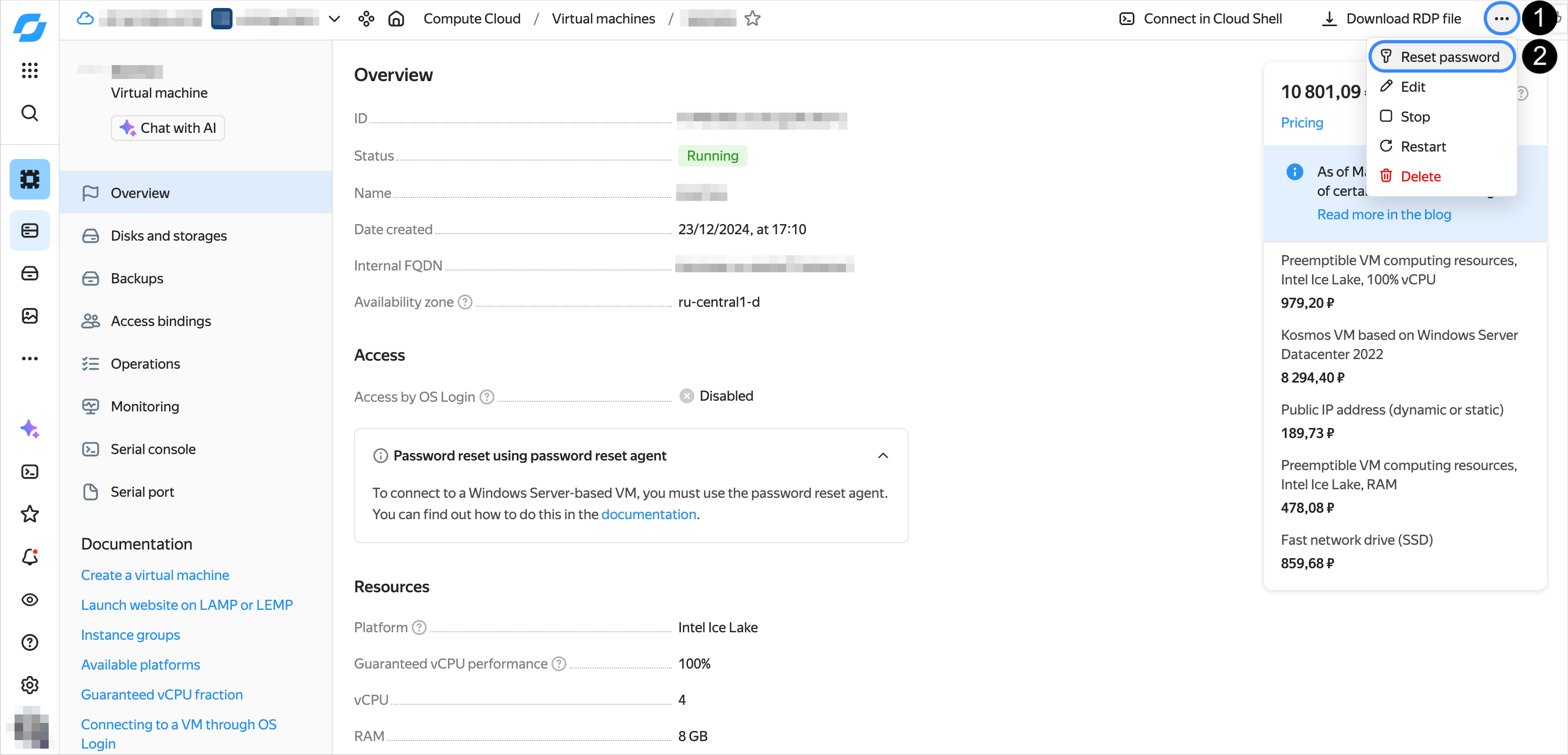Open settings gear icon in left rail
The height and width of the screenshot is (755, 1568).
point(29,685)
